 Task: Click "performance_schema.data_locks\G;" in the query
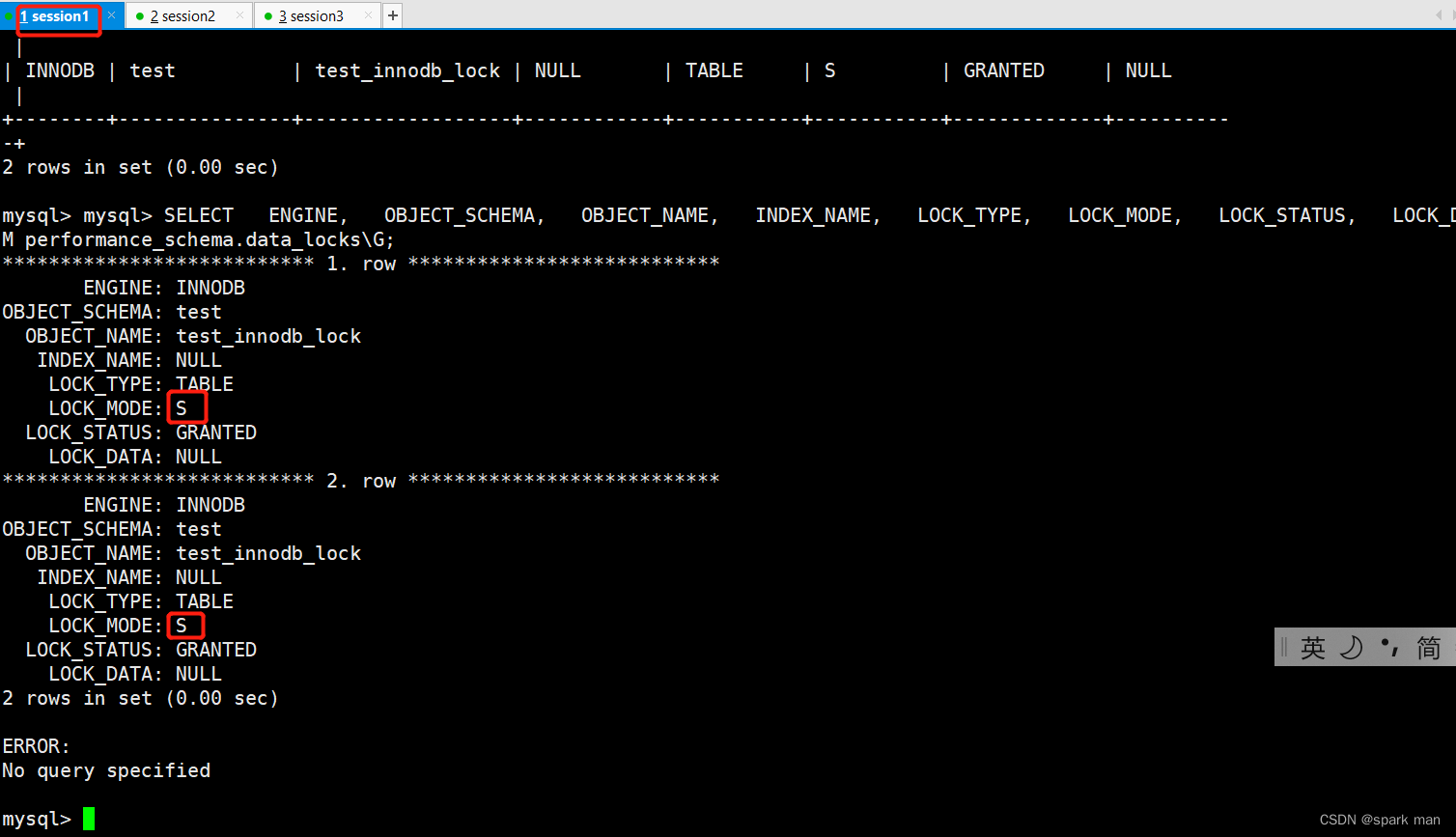pos(210,239)
